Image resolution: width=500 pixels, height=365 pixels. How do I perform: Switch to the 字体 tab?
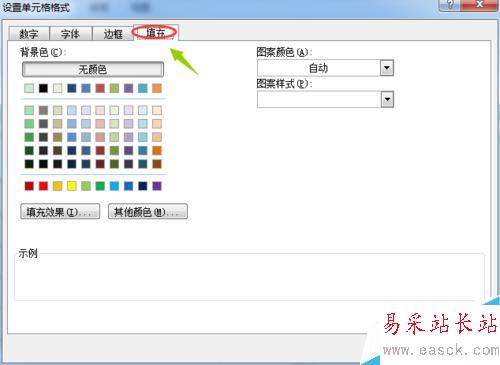(x=71, y=34)
